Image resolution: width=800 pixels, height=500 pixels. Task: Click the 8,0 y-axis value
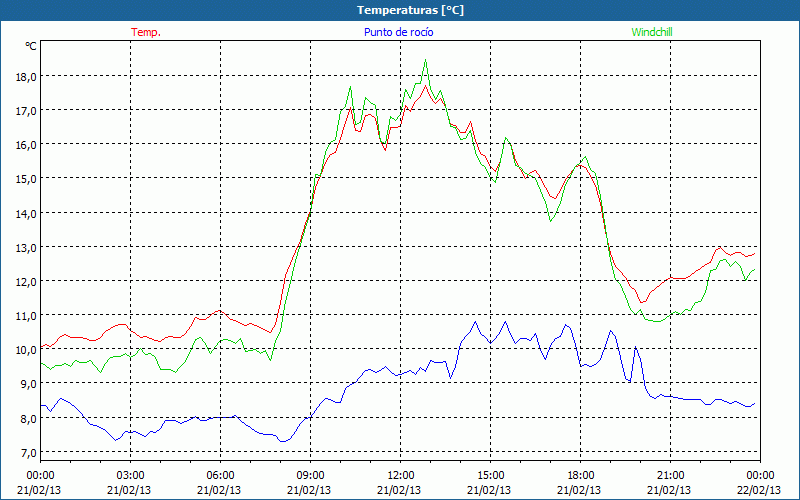click(x=28, y=418)
